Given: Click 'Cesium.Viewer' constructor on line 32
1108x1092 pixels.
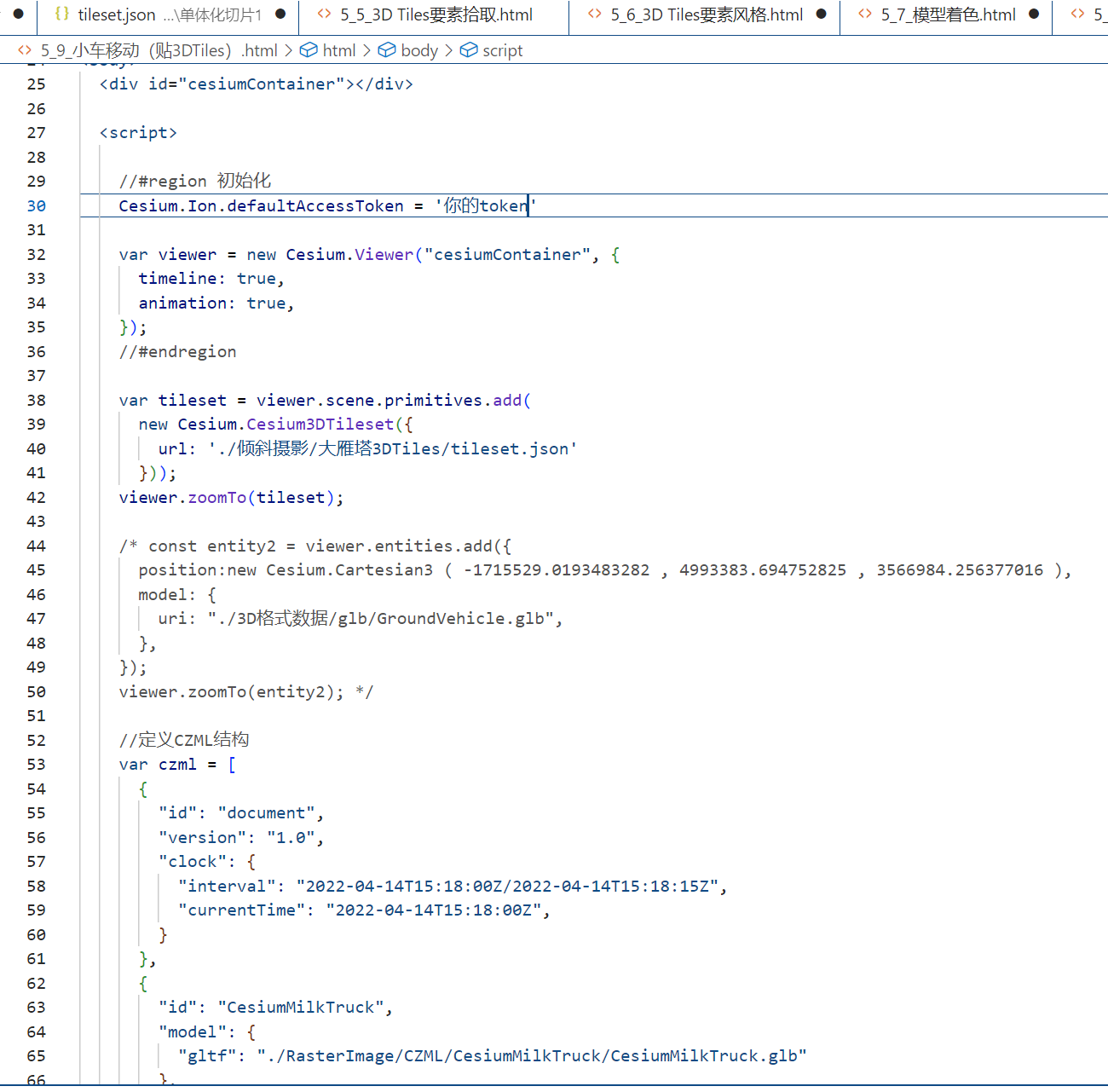Looking at the screenshot, I should point(349,254).
